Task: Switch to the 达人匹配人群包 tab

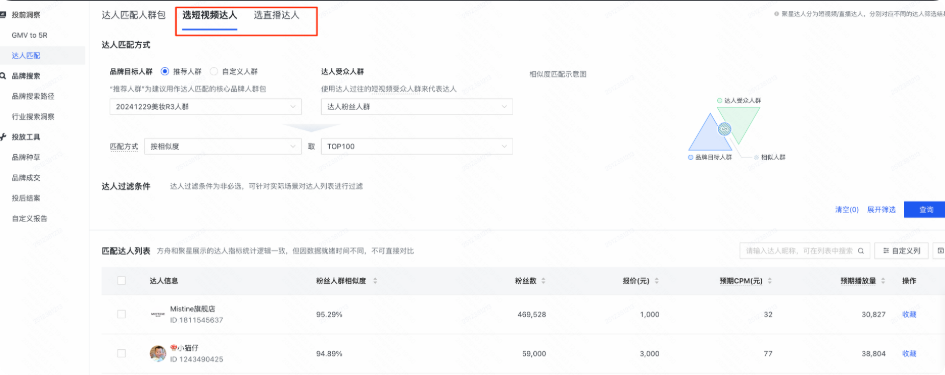Action: (x=133, y=15)
